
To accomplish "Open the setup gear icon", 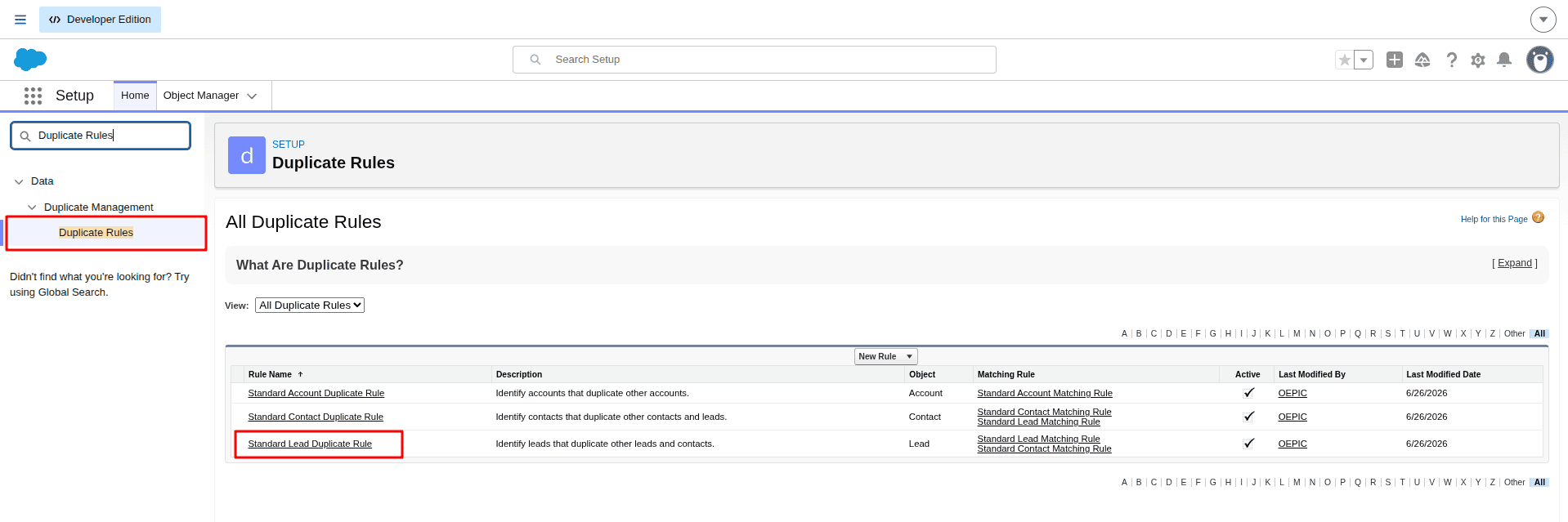I will pos(1478,60).
